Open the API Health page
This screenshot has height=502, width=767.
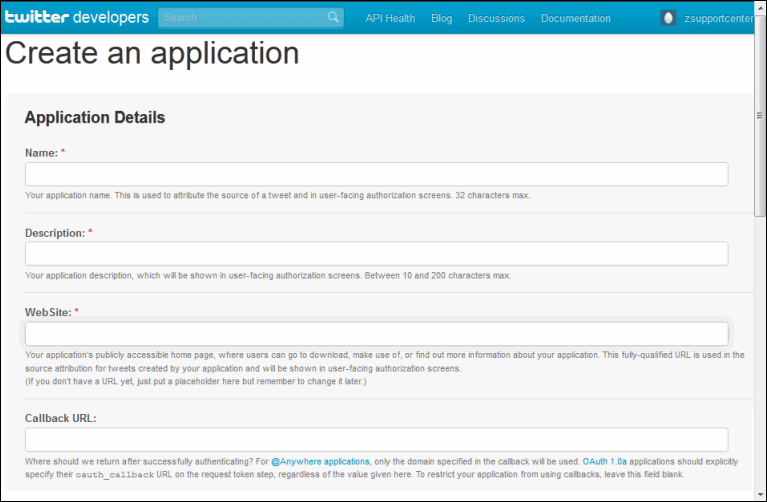(x=390, y=18)
